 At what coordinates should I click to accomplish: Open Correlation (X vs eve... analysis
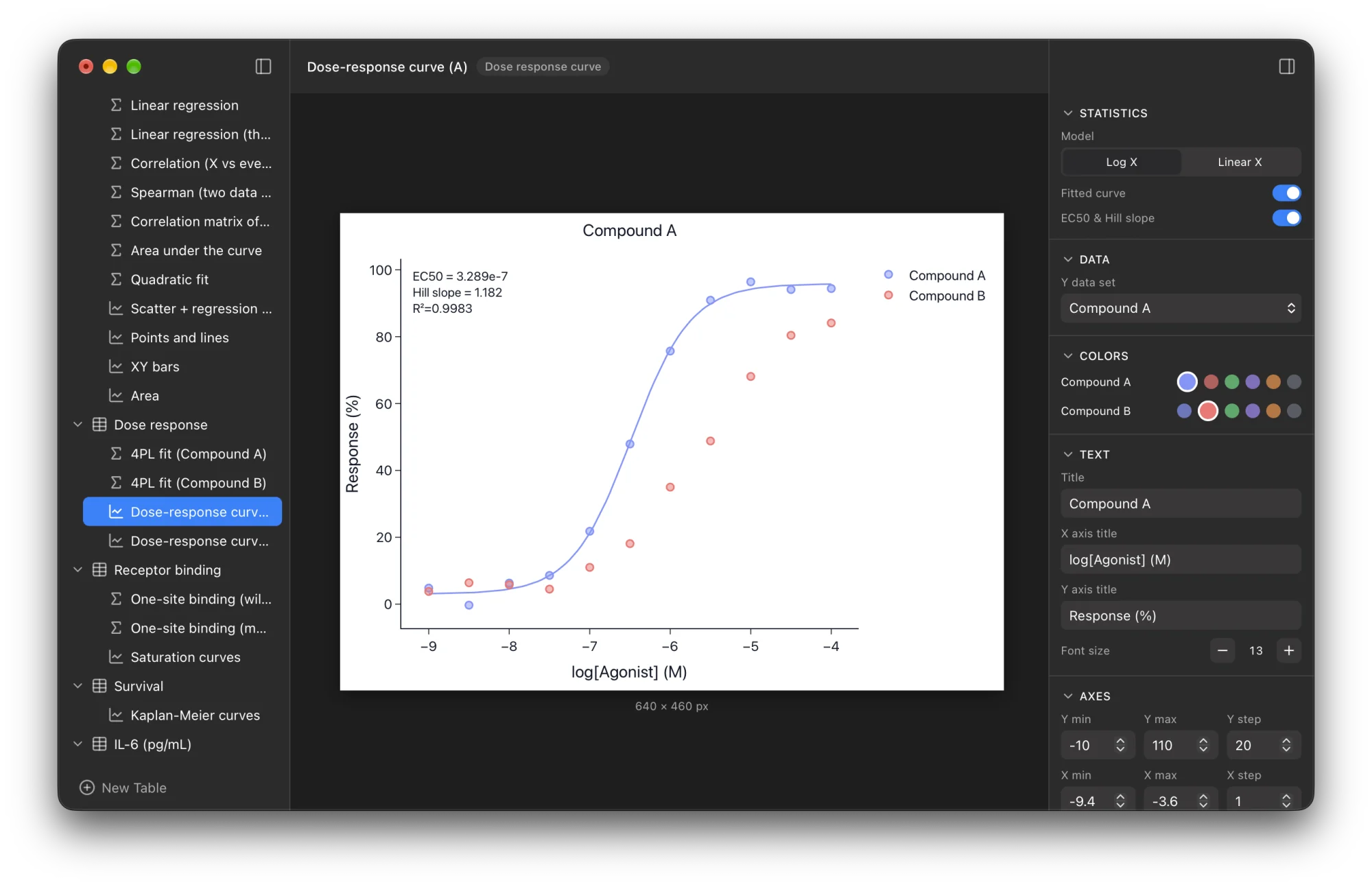tap(182, 163)
